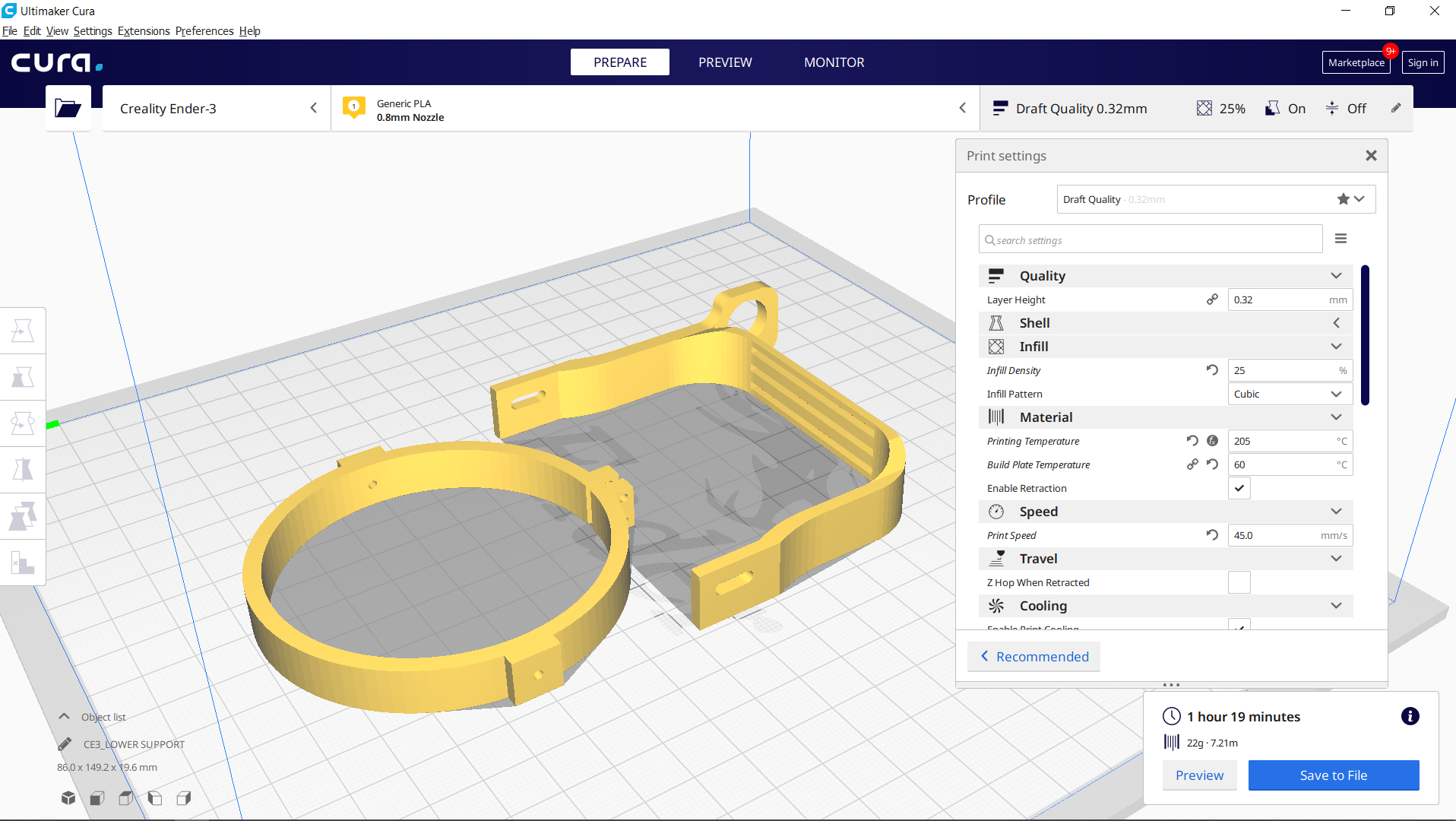
Task: Click Save to File button
Action: tap(1334, 775)
